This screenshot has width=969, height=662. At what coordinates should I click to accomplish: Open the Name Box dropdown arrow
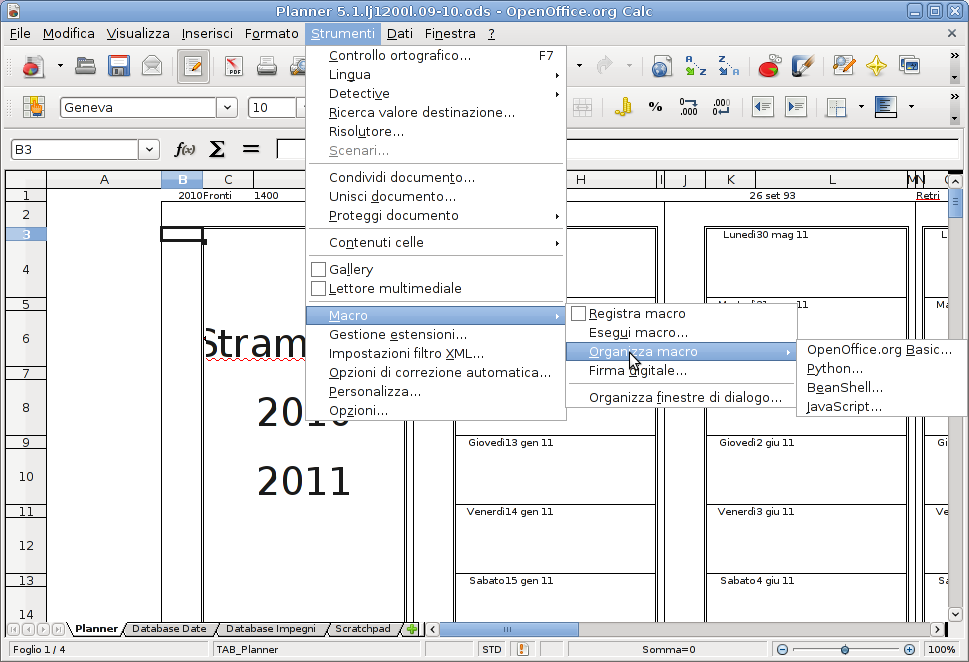[149, 150]
